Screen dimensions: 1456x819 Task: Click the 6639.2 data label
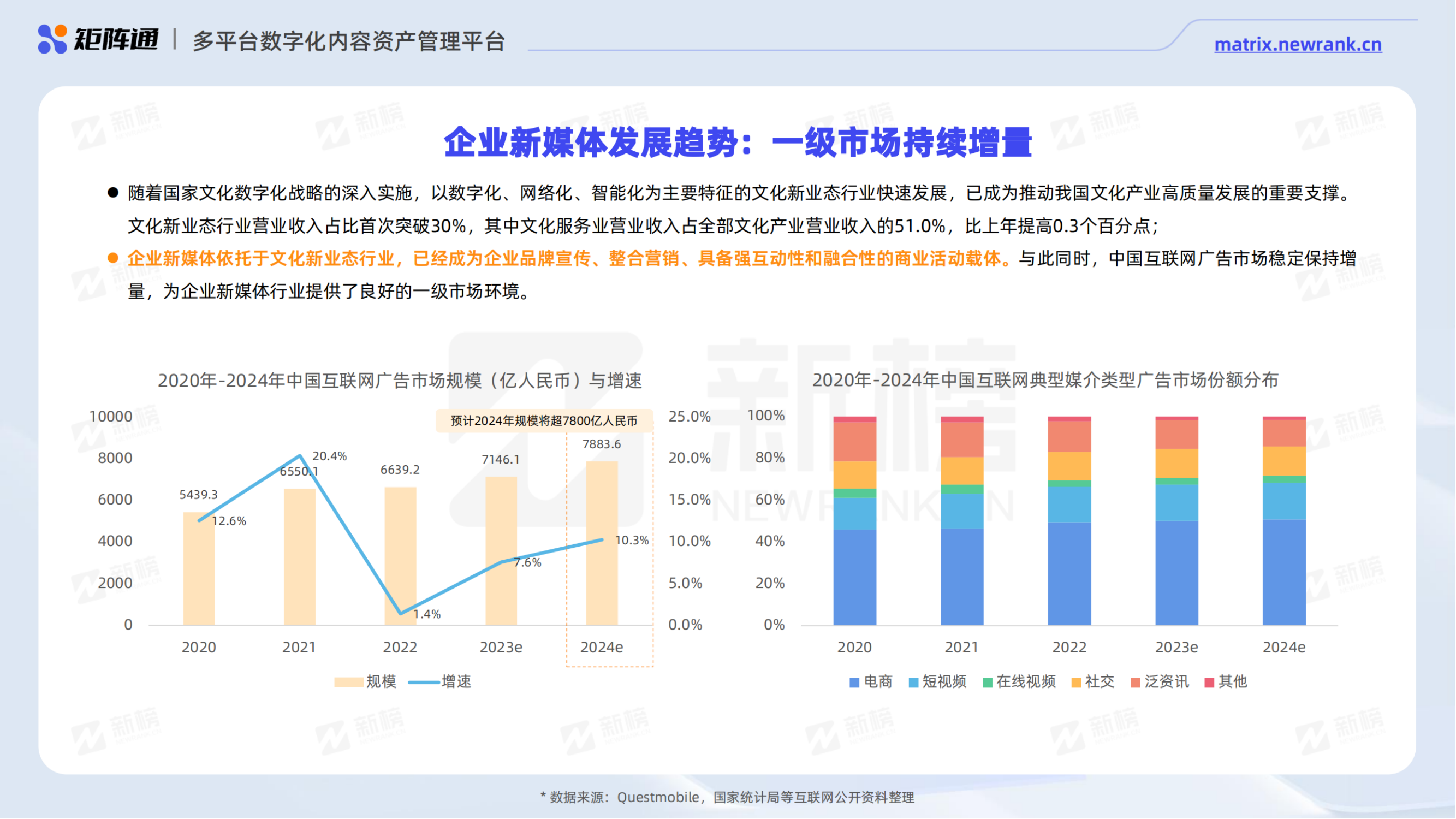point(400,470)
